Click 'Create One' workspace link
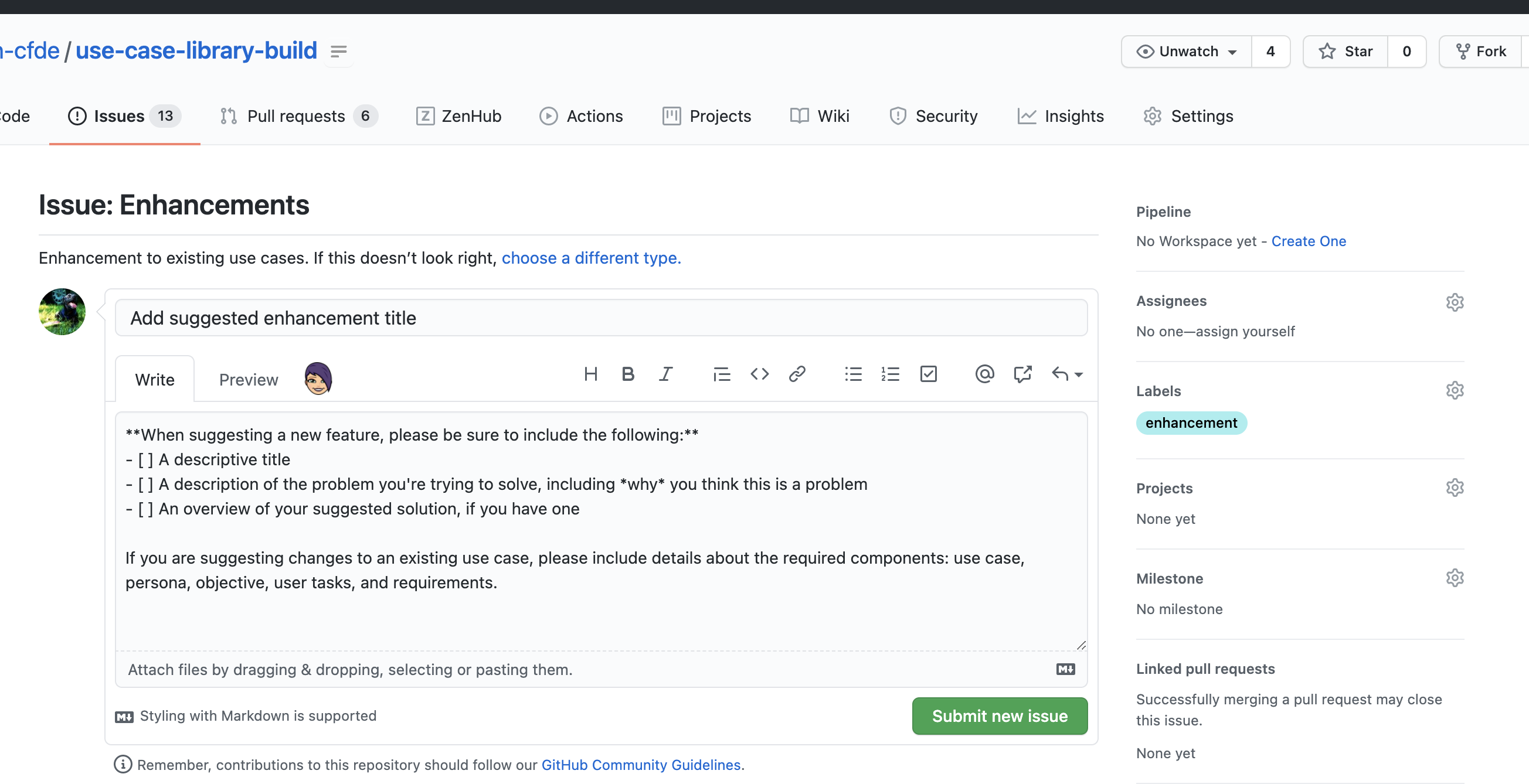 [1308, 241]
